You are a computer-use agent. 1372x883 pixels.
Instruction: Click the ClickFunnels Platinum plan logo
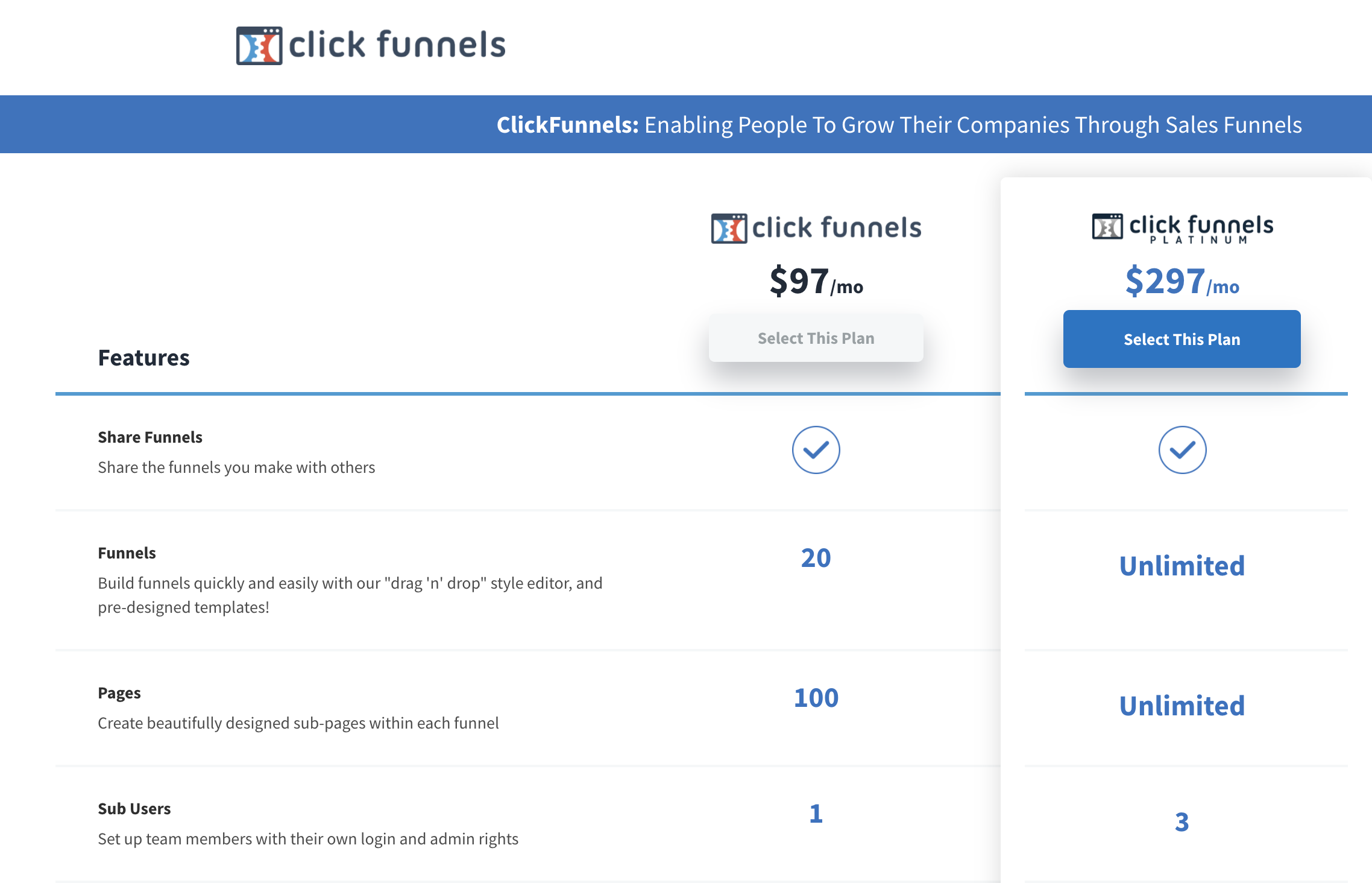click(x=1182, y=228)
